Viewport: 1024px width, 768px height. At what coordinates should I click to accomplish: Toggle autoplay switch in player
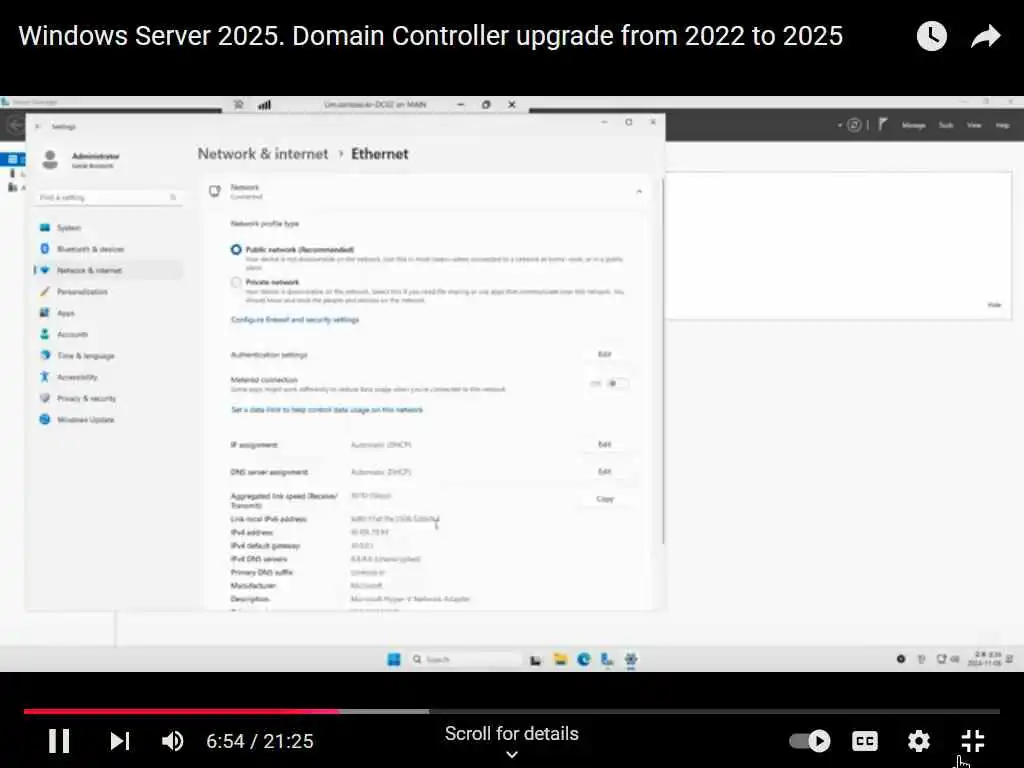[809, 741]
